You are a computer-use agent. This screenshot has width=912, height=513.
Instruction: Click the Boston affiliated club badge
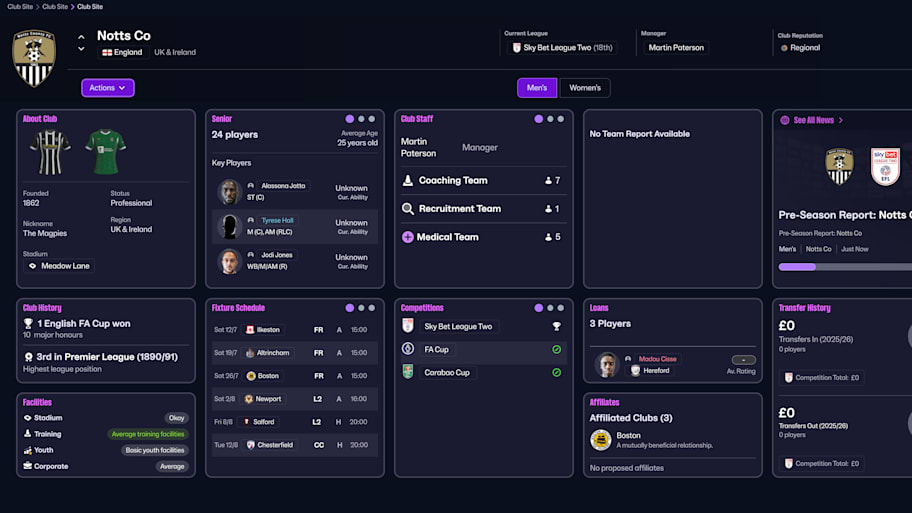(x=600, y=440)
